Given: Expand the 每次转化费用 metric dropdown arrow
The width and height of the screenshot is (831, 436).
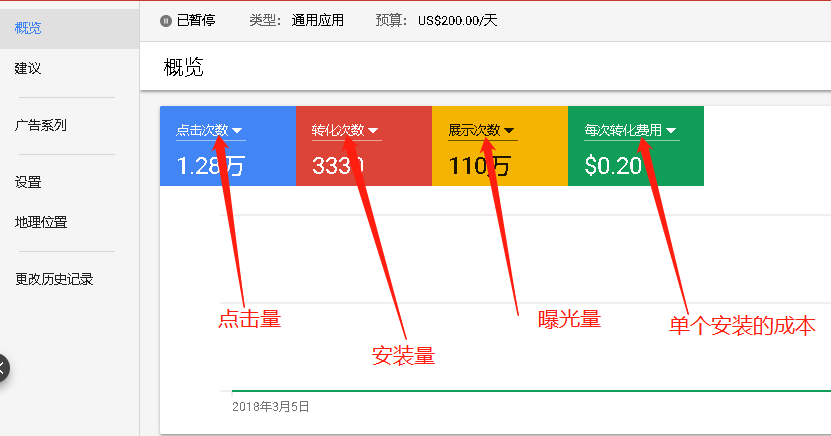Looking at the screenshot, I should [671, 131].
